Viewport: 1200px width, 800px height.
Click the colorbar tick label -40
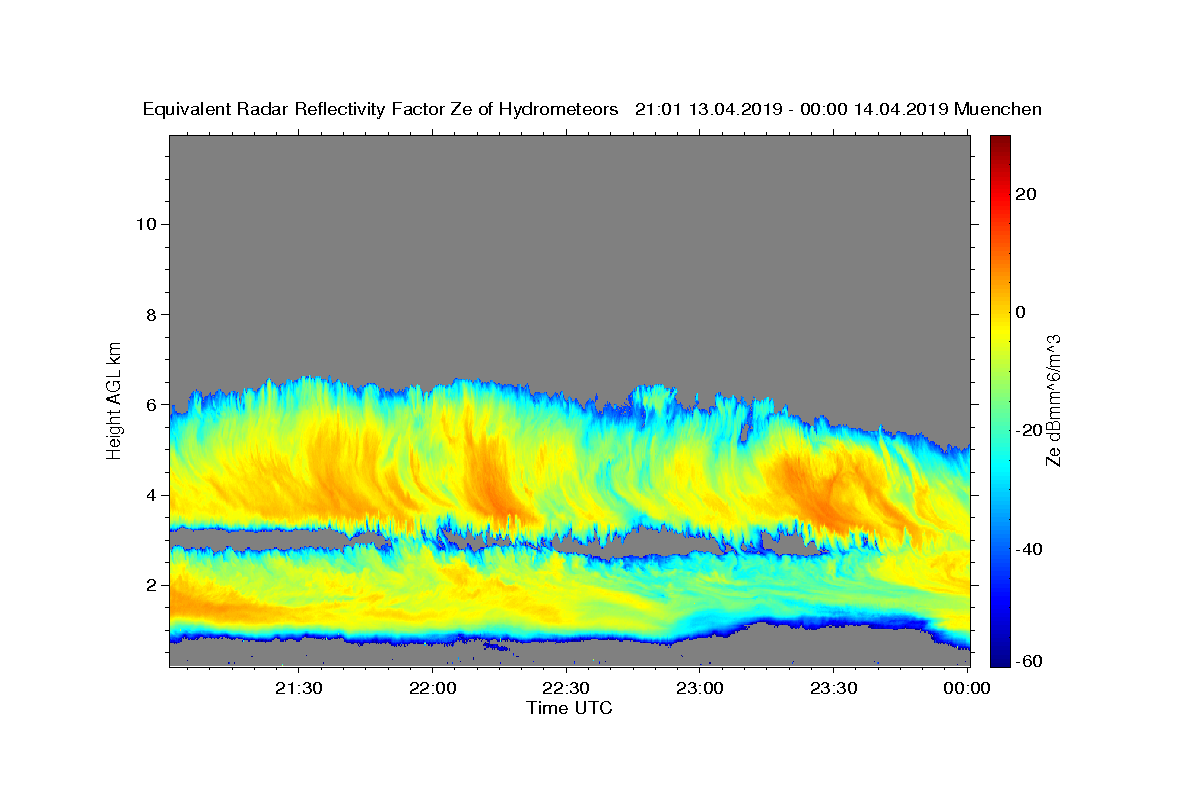1029,549
